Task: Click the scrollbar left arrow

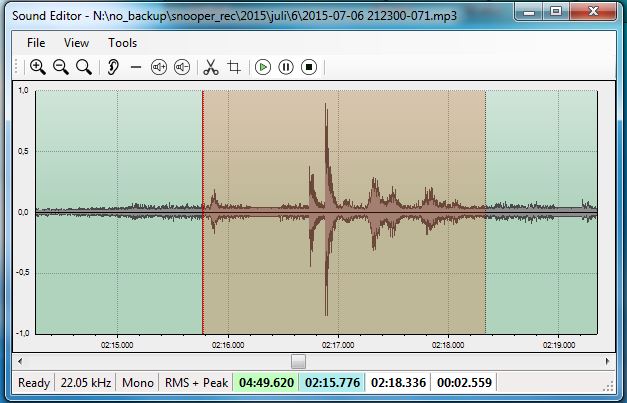Action: pos(20,361)
